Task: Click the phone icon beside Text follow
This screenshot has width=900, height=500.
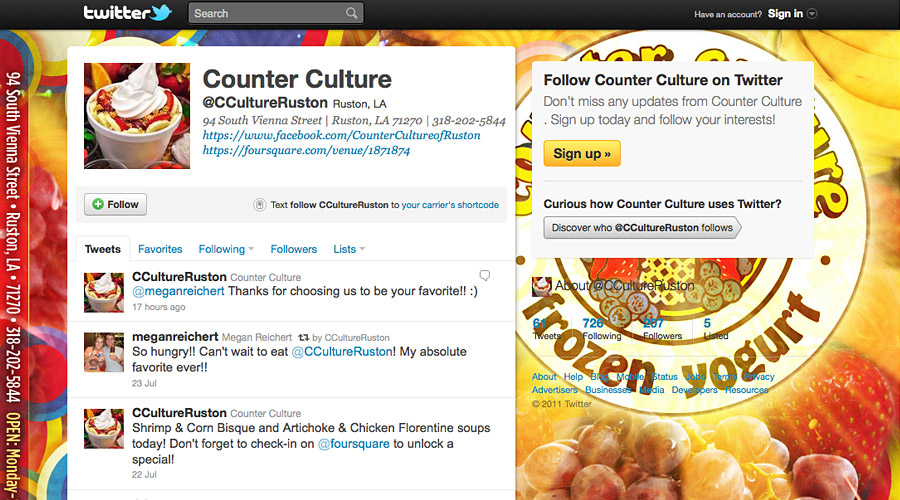Action: pos(259,205)
